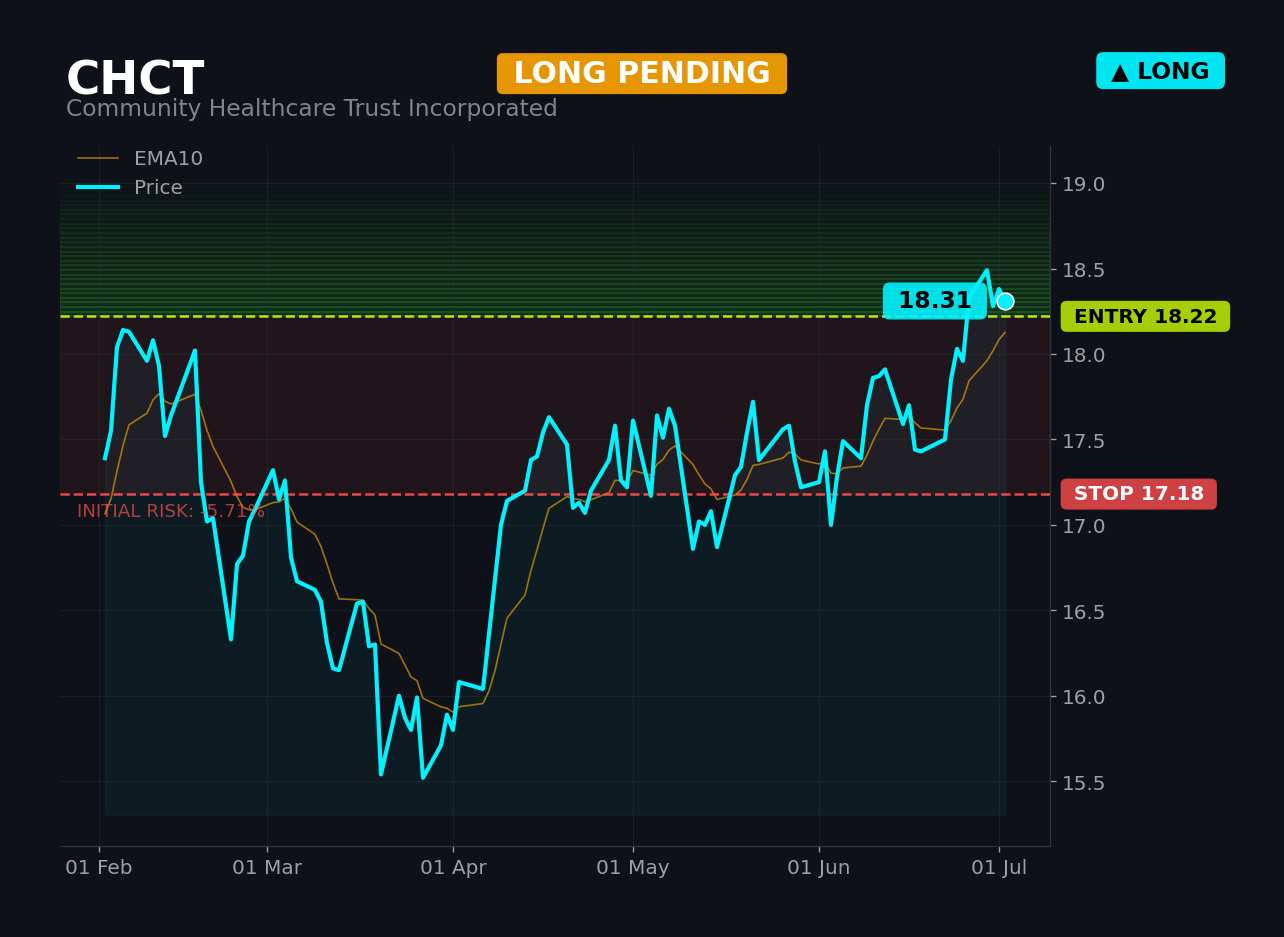Click the 01 Apr axis label

tap(453, 868)
